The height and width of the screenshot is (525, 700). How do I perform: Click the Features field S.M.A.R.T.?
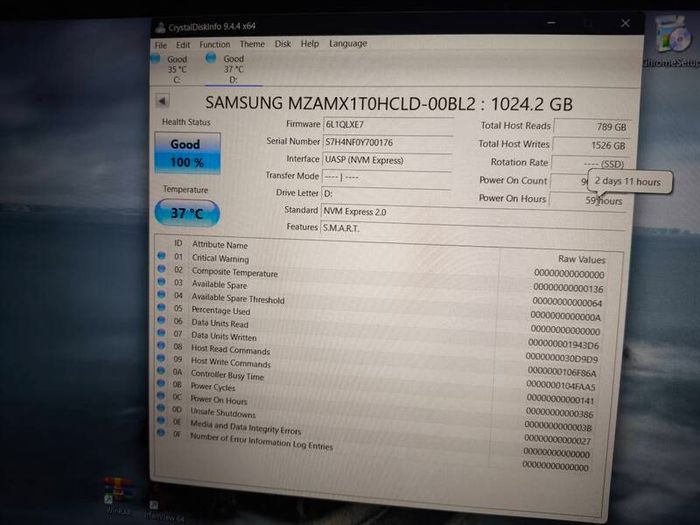(472, 229)
